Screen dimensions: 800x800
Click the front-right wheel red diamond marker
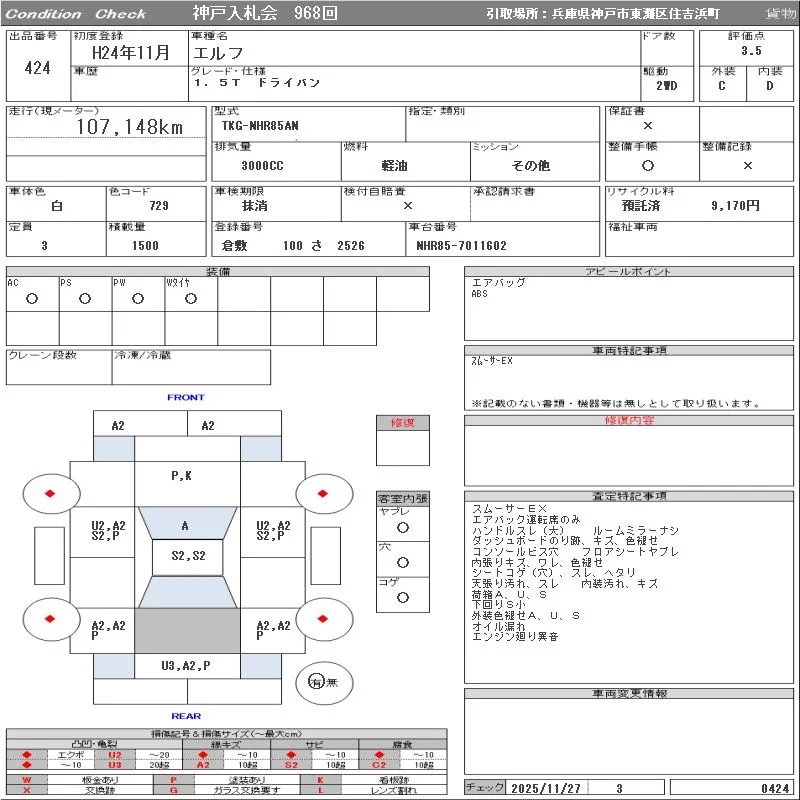(323, 492)
